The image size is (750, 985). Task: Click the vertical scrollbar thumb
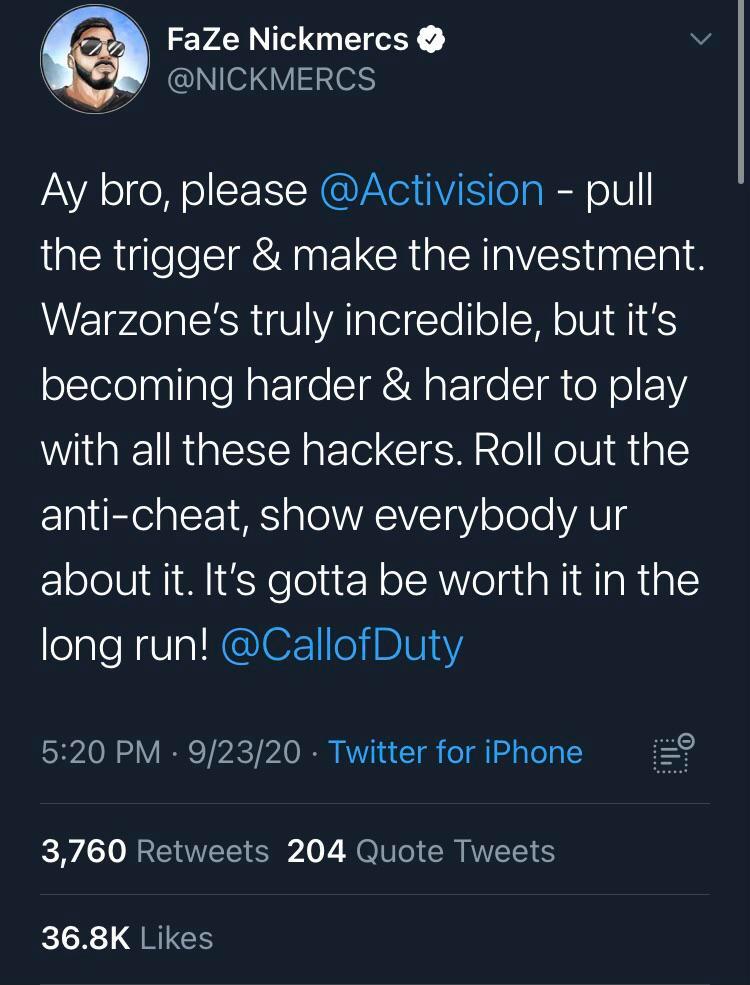(x=741, y=80)
